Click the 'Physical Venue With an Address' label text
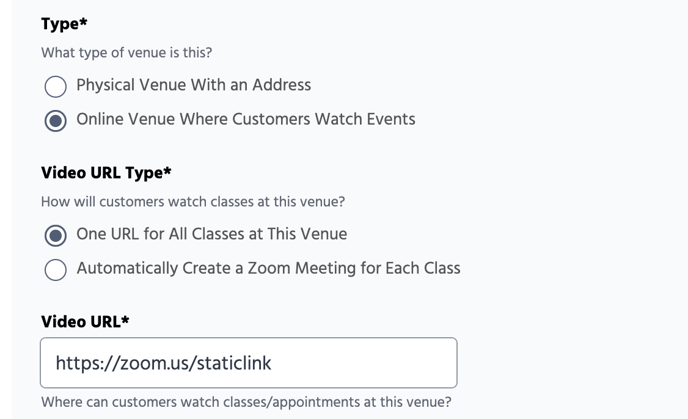Screen dimensions: 688x419 [x=194, y=85]
